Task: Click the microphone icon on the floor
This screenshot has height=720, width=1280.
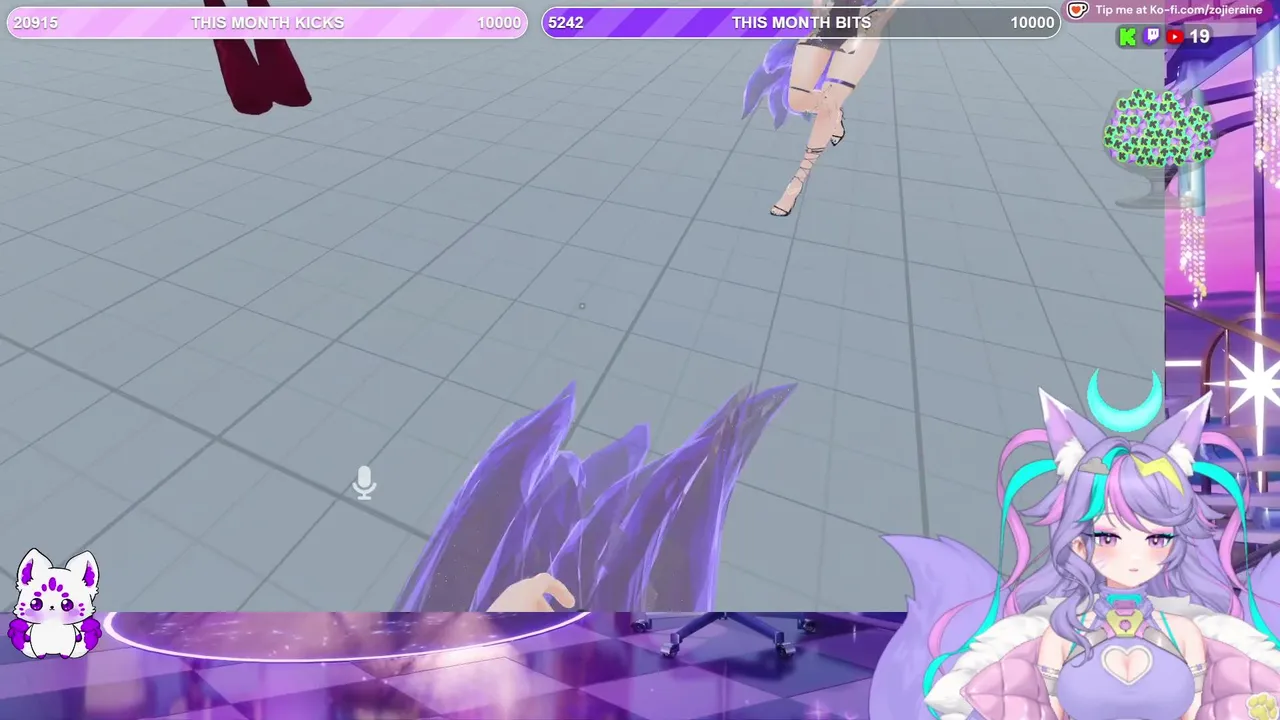Action: pyautogui.click(x=364, y=484)
